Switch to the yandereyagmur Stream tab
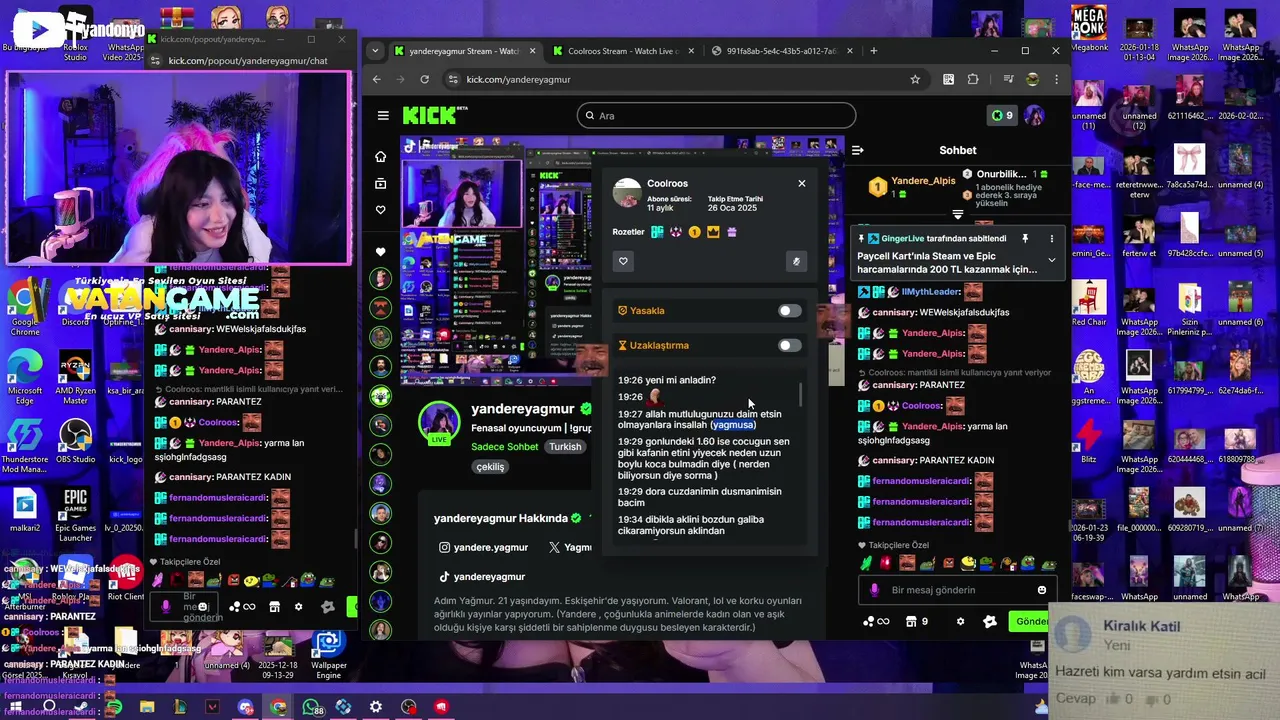1280x720 pixels. click(x=465, y=51)
